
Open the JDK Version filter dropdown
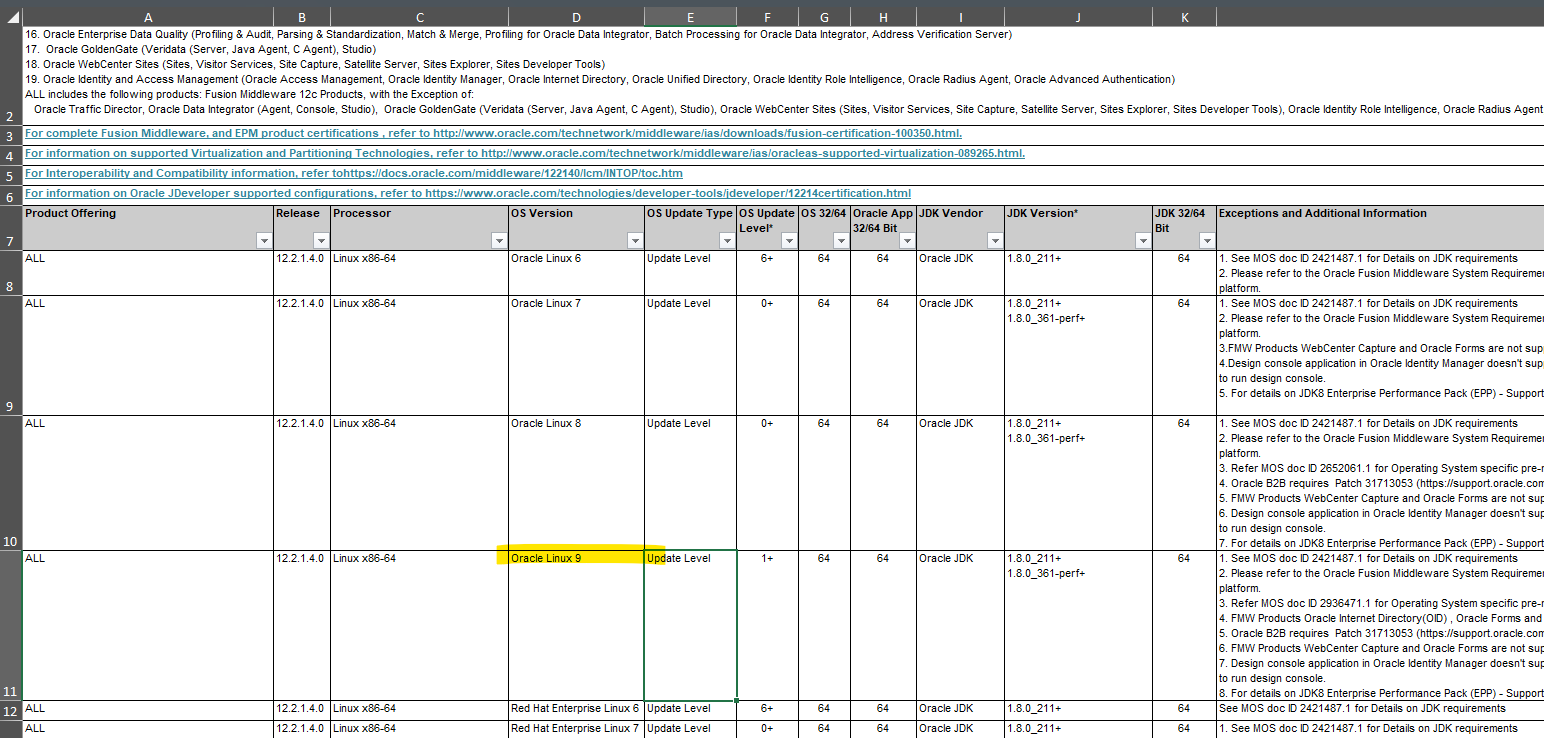1143,240
